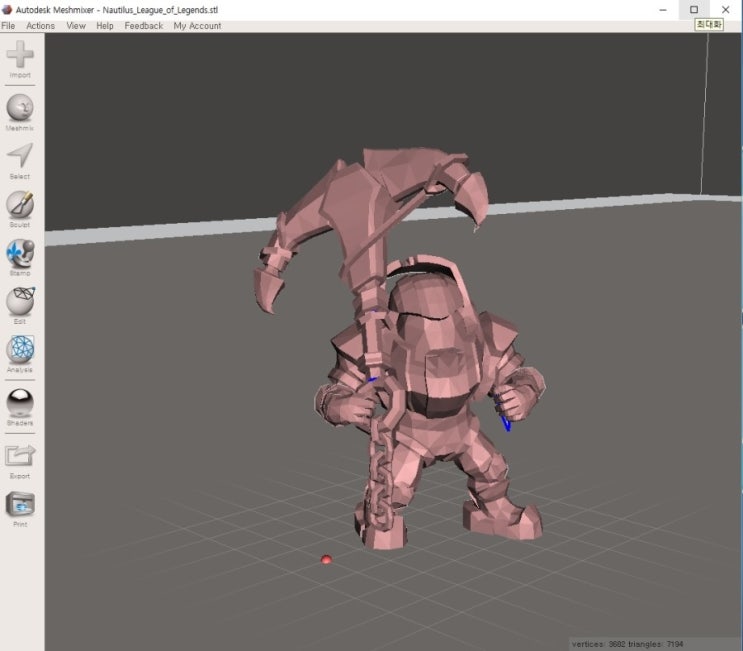This screenshot has width=743, height=651.
Task: Open the My Account menu
Action: pos(197,26)
